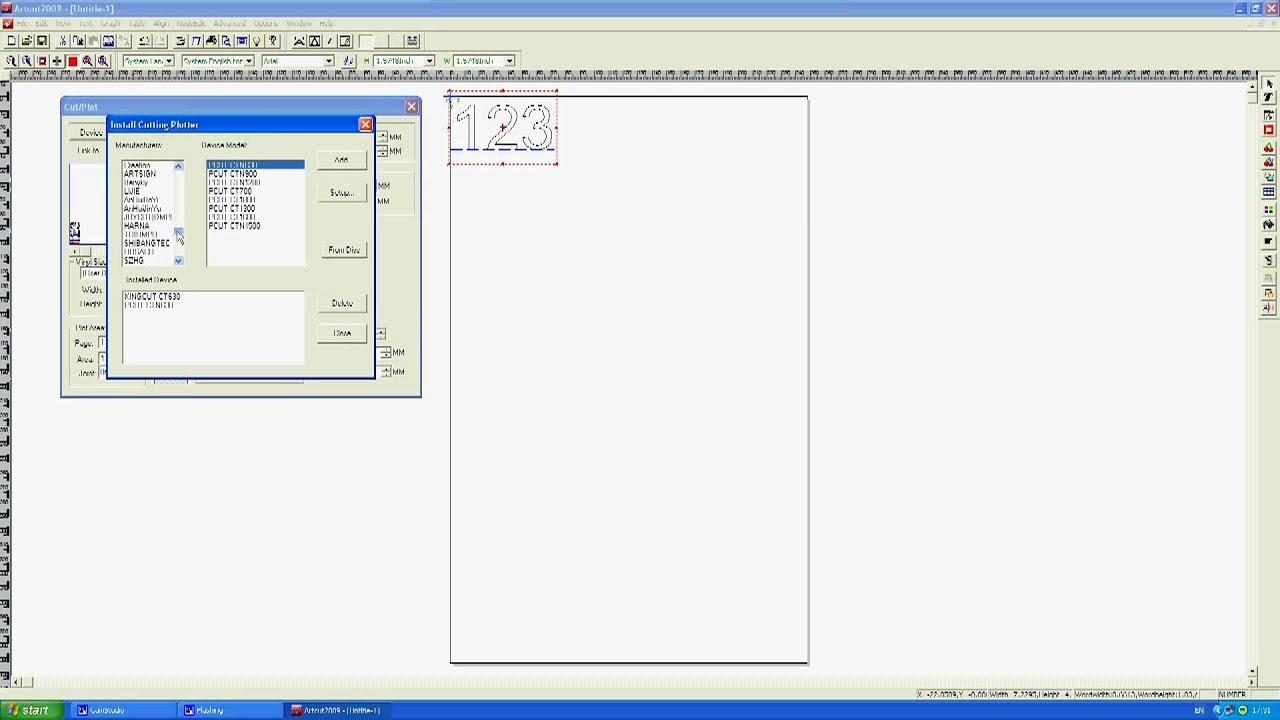Open the Edit menu
This screenshot has width=1280, height=720.
(x=41, y=23)
